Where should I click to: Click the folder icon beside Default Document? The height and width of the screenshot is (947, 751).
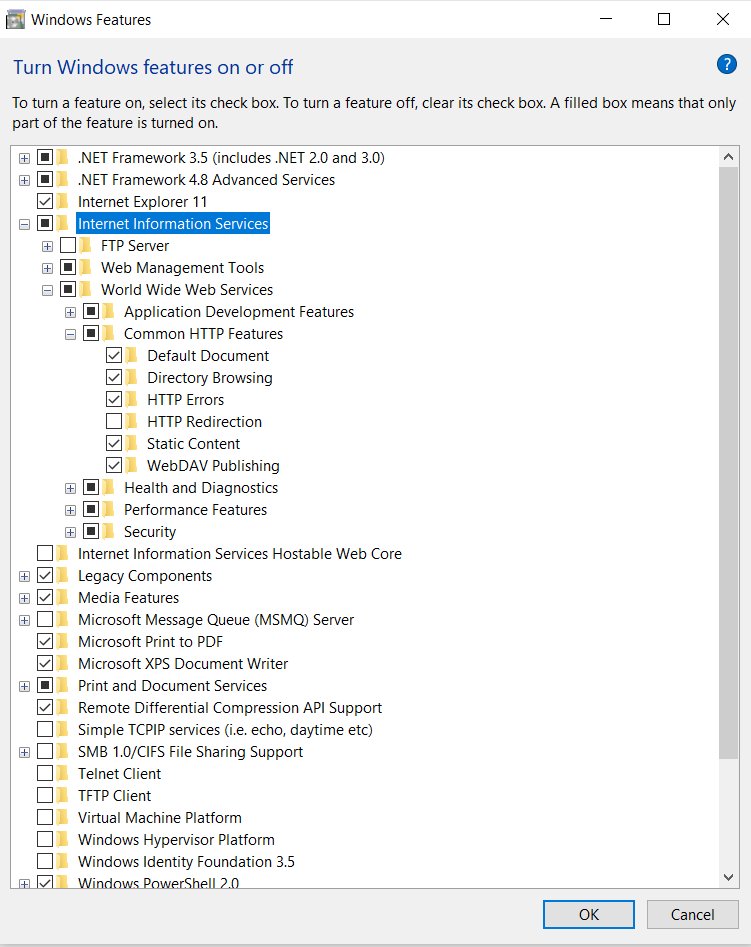click(132, 356)
